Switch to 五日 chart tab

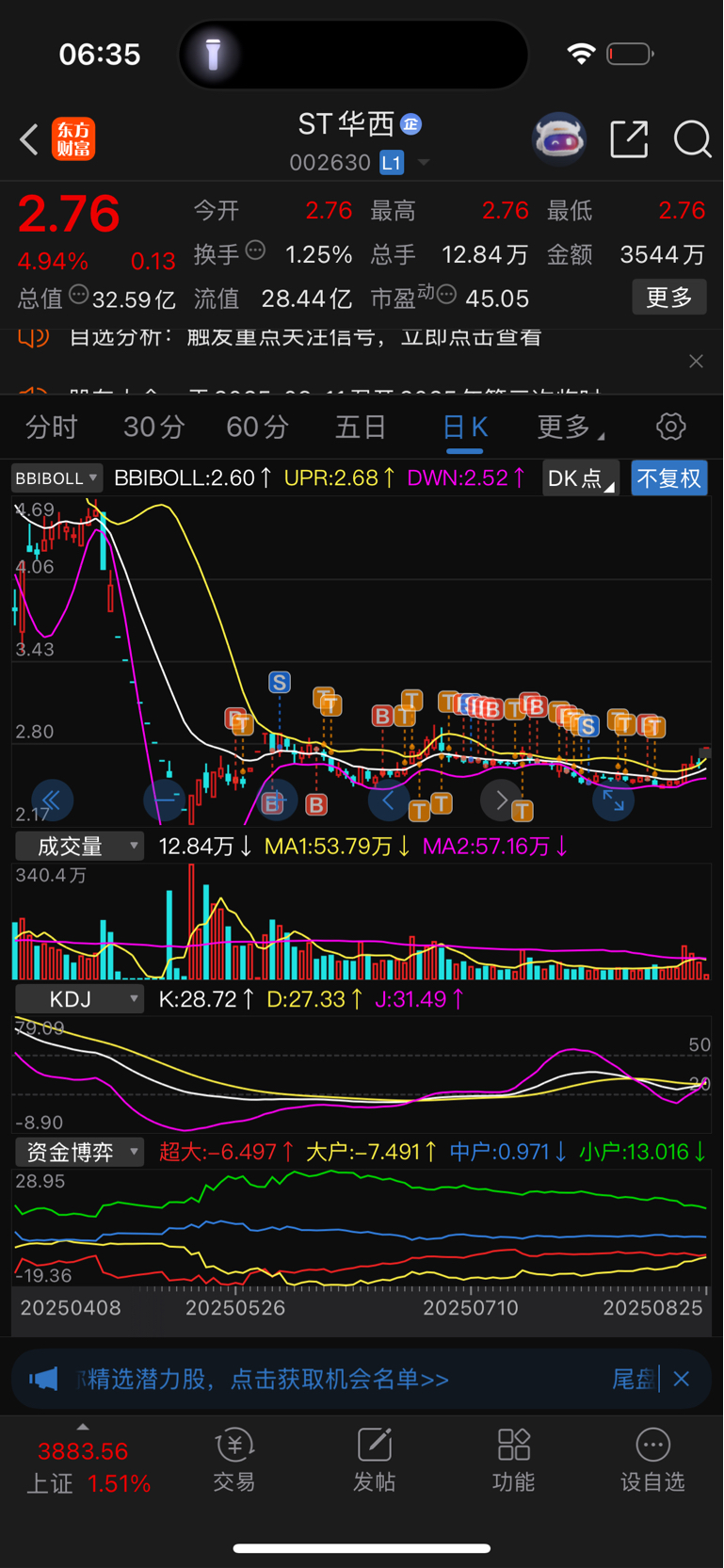tap(361, 427)
